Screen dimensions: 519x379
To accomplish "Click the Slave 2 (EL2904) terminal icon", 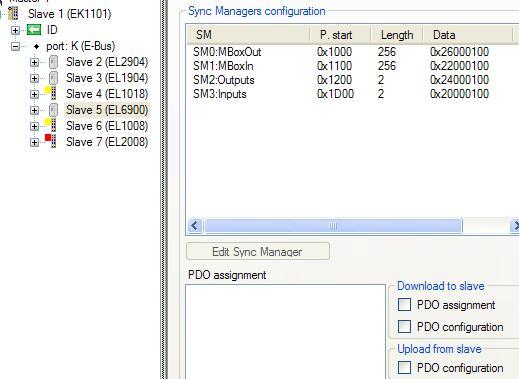I will [53, 62].
